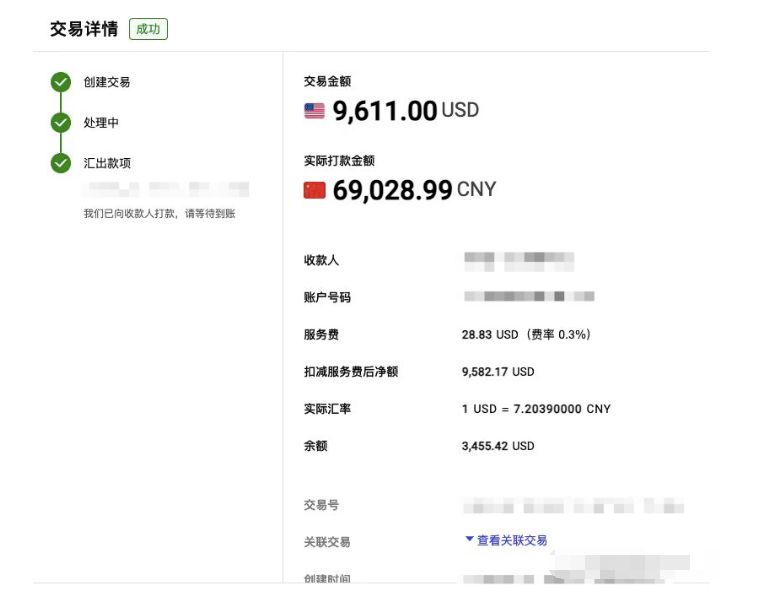Select the 9,611.00 USD amount
764x609 pixels.
[405, 111]
